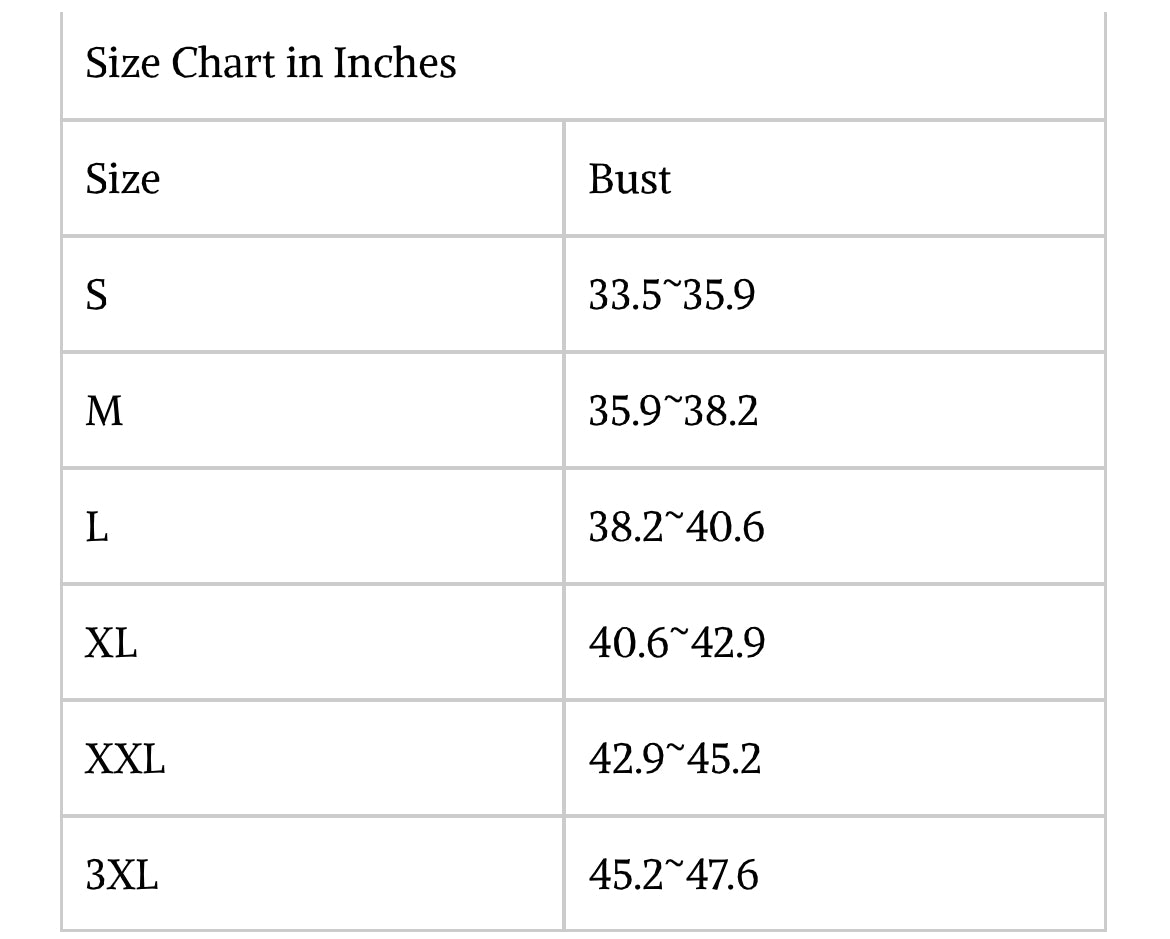Click the 35.9 upper value in S row
The image size is (1170, 939).
tap(718, 295)
